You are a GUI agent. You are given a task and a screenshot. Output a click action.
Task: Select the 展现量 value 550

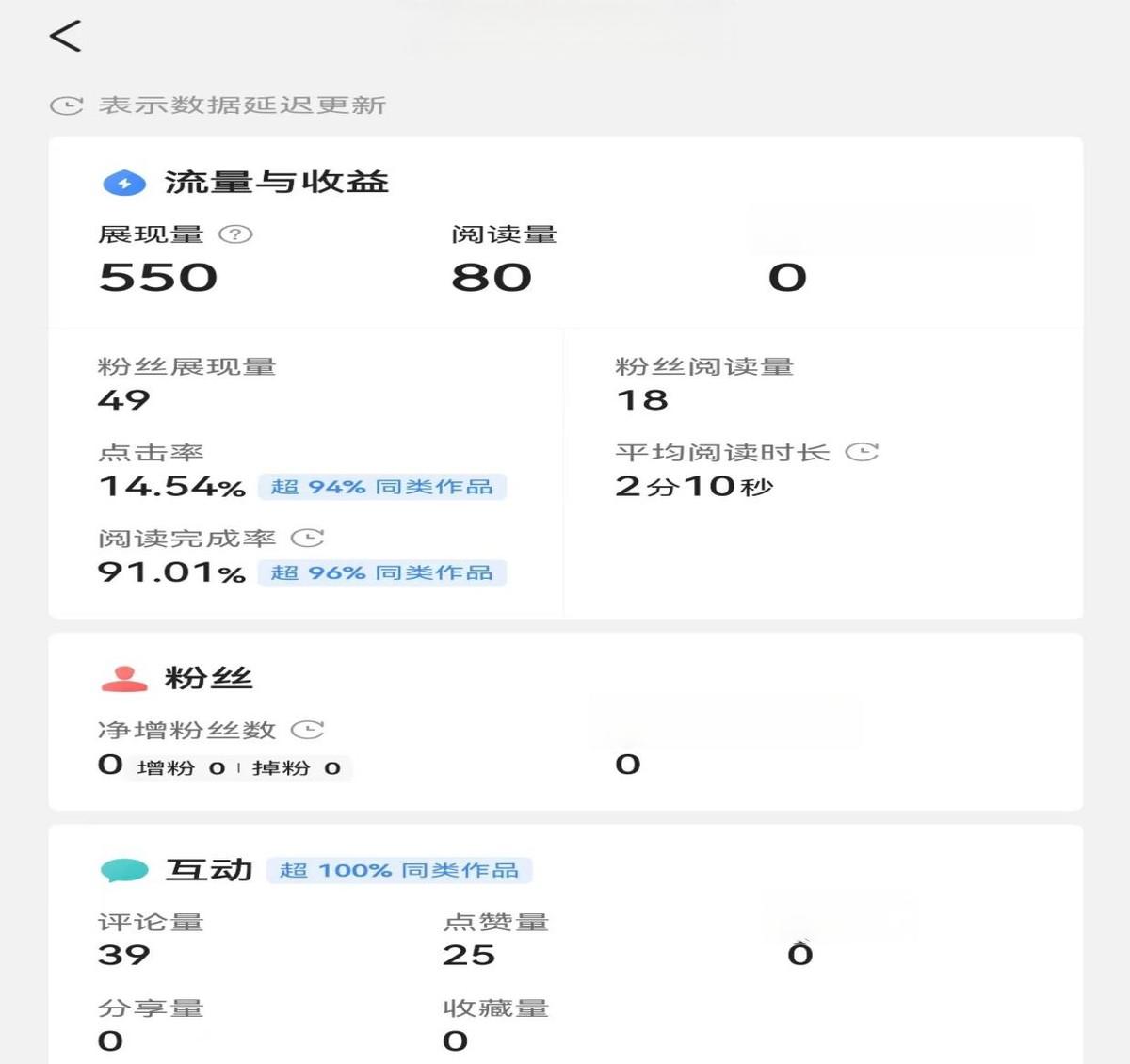158,278
